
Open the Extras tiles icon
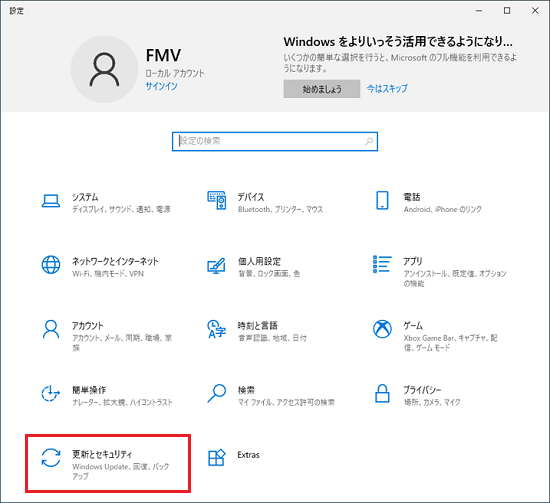tap(216, 457)
